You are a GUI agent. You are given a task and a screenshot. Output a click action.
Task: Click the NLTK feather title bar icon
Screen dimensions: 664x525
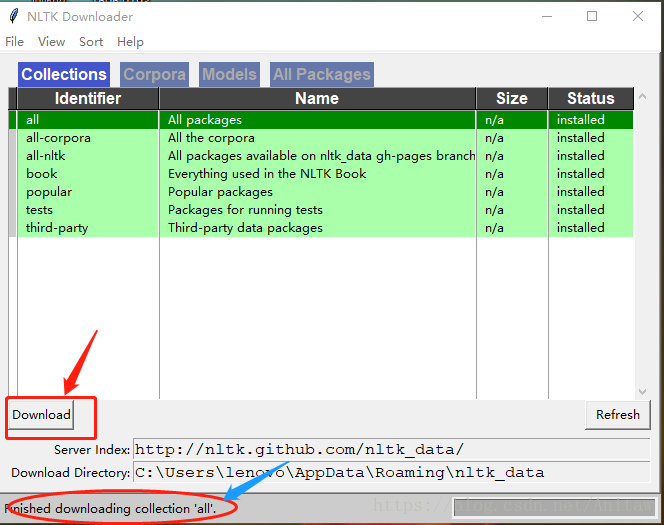[x=14, y=16]
